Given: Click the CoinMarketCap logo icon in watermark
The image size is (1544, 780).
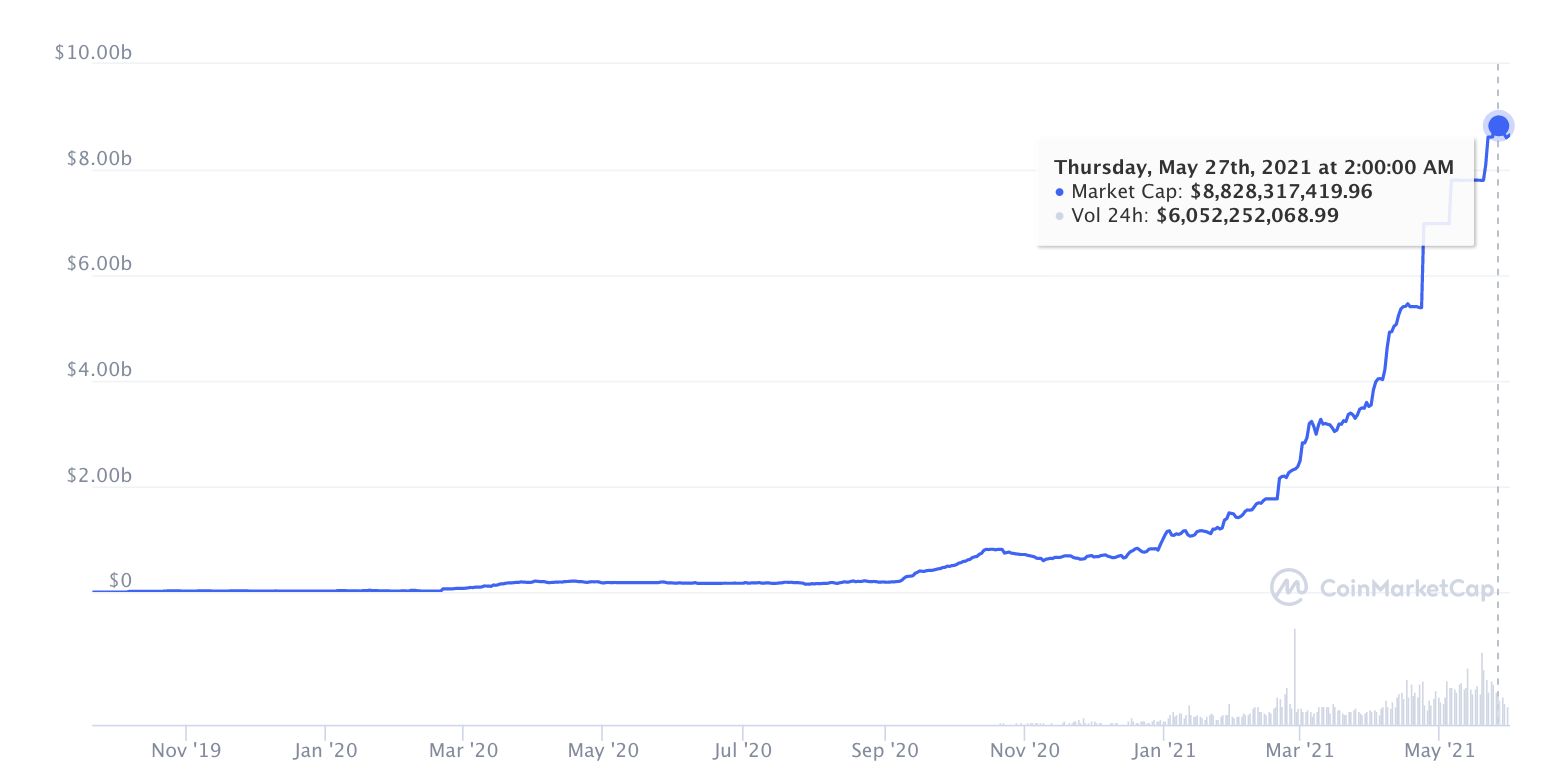Looking at the screenshot, I should (x=1289, y=588).
